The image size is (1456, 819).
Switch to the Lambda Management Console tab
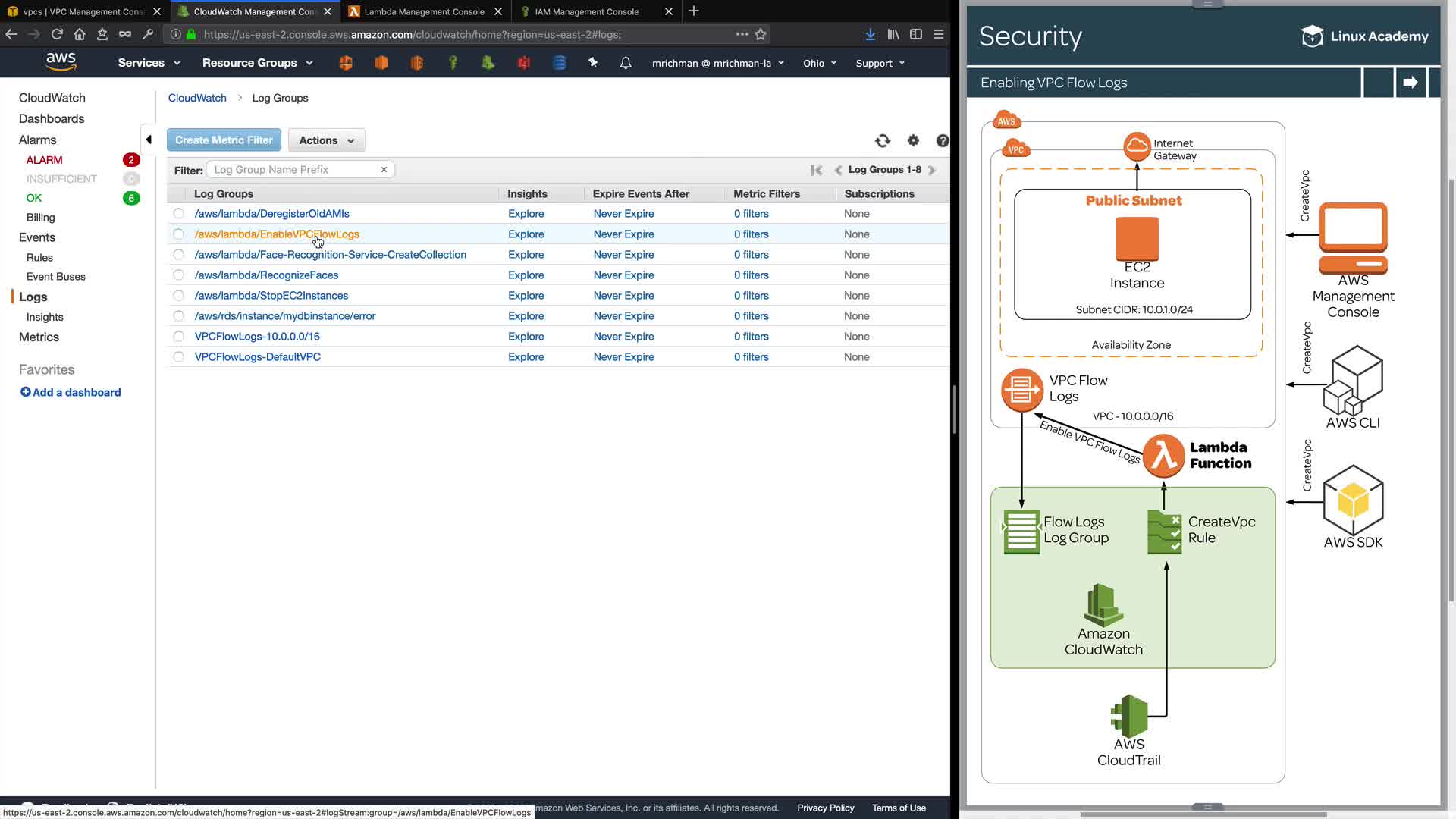pos(424,11)
